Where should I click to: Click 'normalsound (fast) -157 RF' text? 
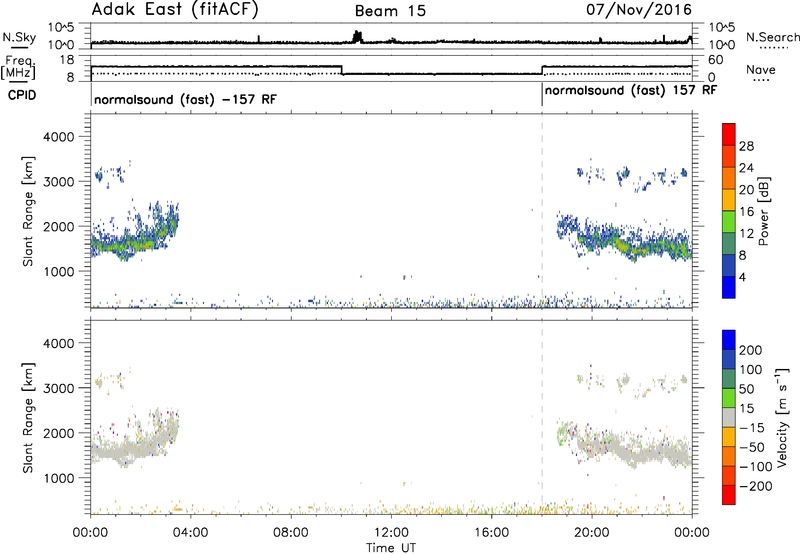[185, 99]
